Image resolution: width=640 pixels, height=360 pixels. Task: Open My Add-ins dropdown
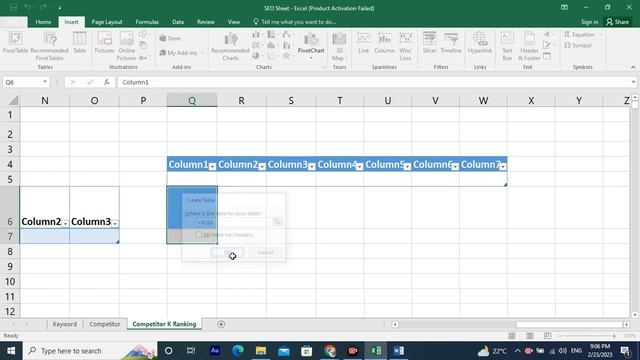tap(181, 53)
